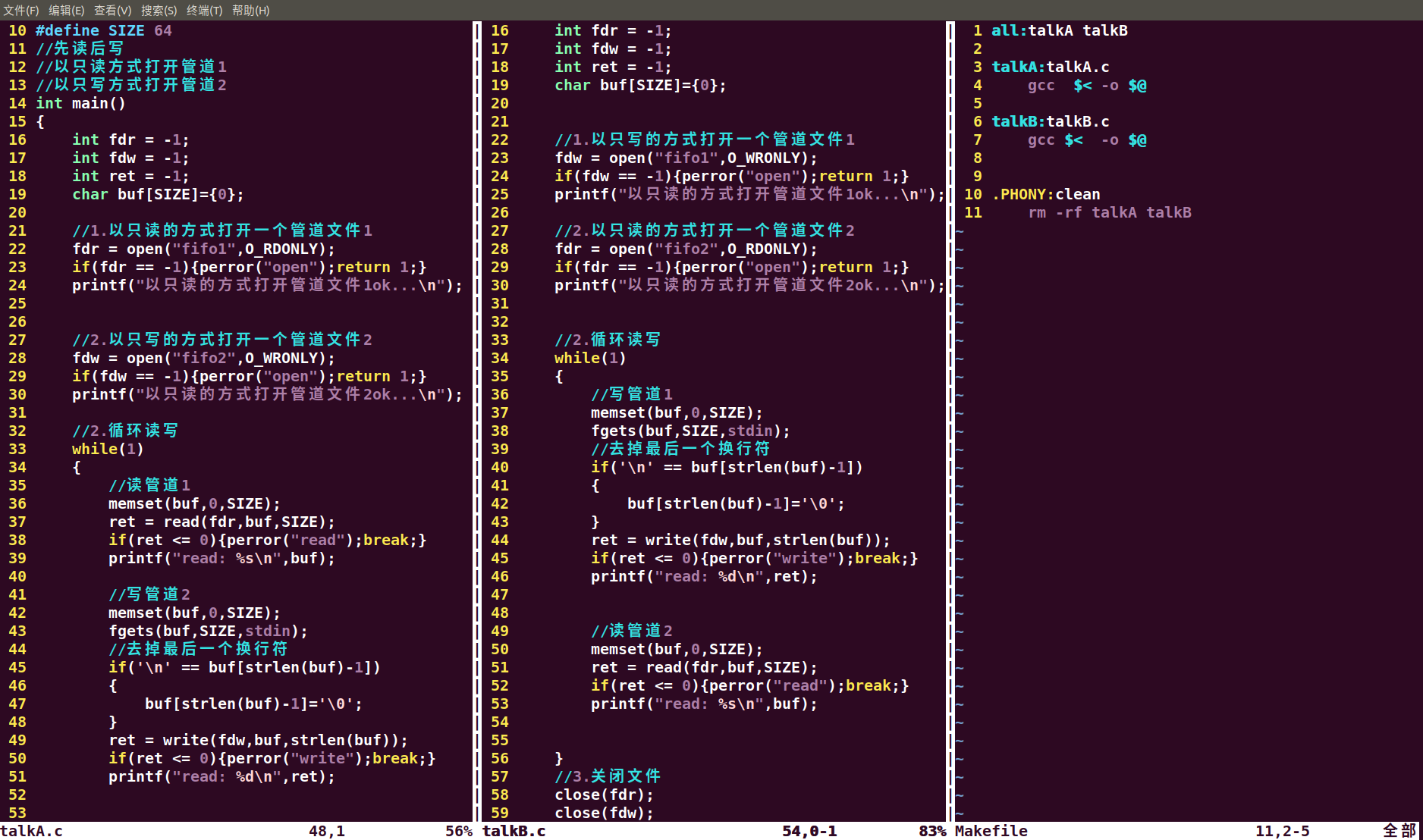Viewport: 1423px width, 840px height.
Task: Click 'fdw = open("fifo1",O_WRONLY);' in talkB.c
Action: [686, 158]
